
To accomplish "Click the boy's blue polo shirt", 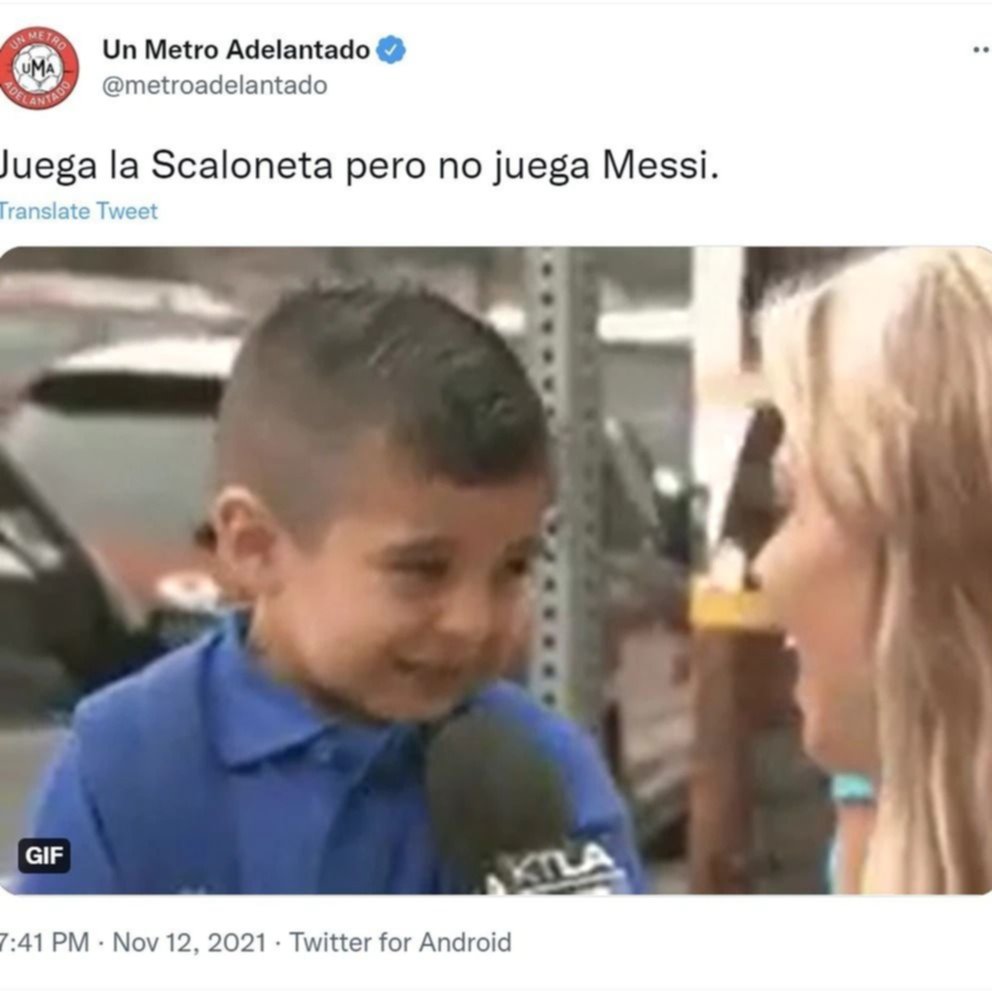I will pos(253,791).
